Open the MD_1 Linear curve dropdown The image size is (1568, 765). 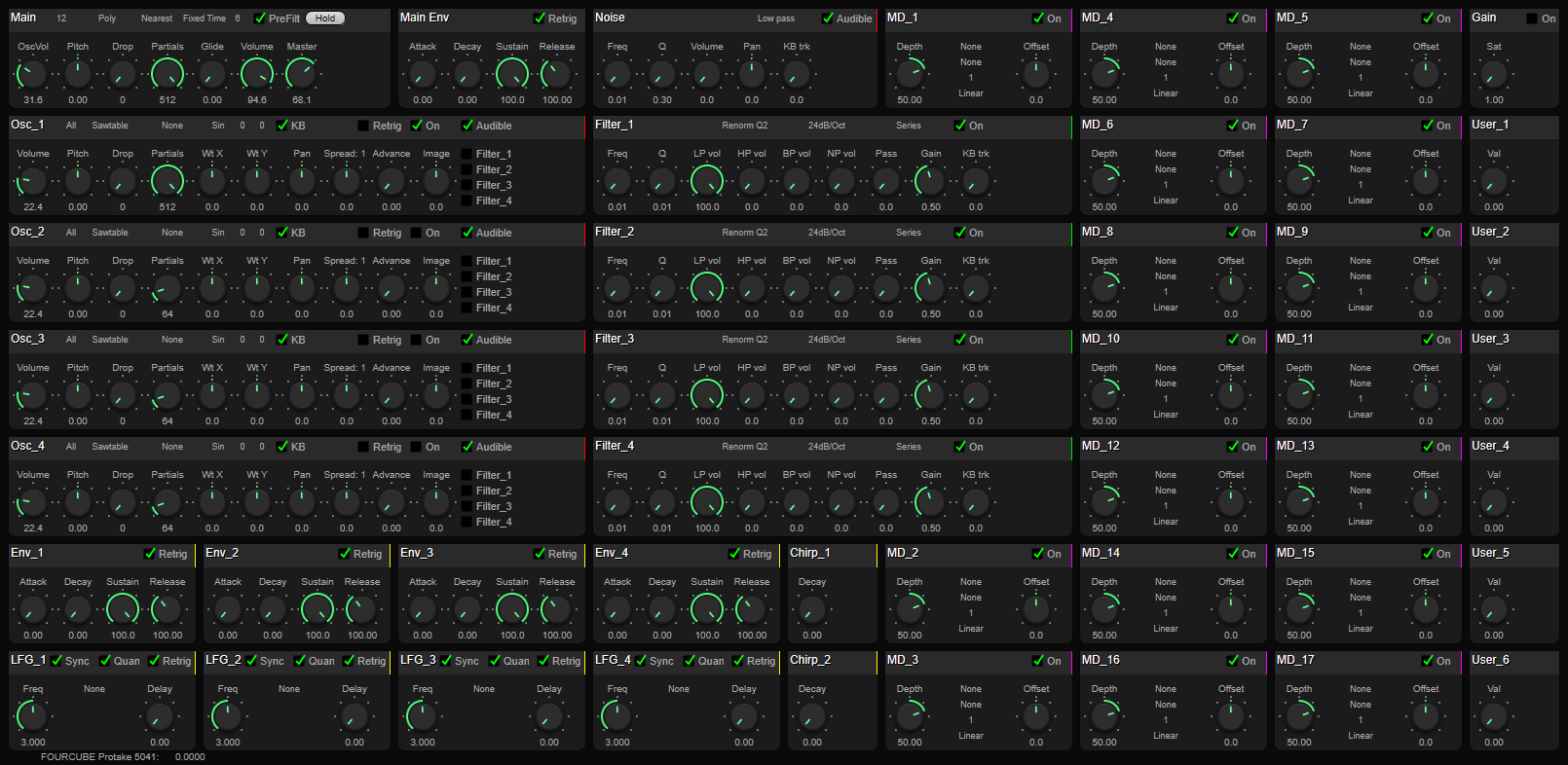click(971, 93)
